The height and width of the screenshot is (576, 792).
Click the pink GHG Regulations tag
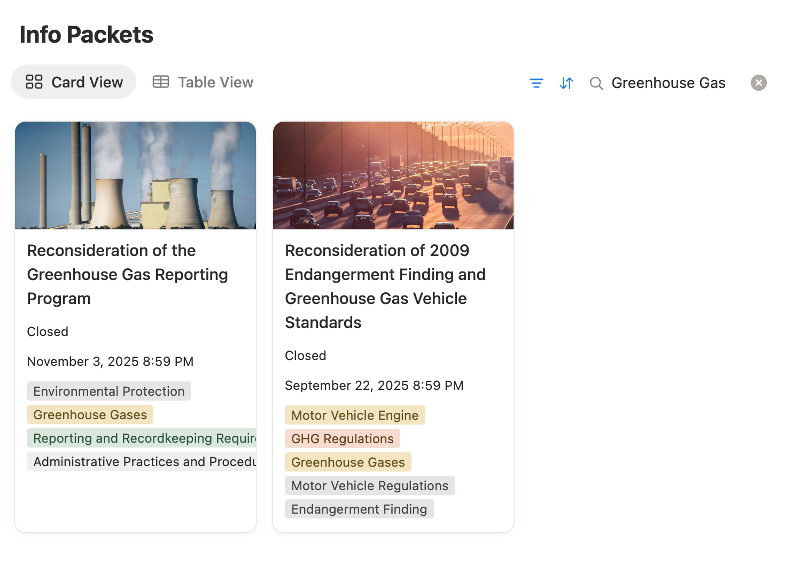pyautogui.click(x=342, y=439)
